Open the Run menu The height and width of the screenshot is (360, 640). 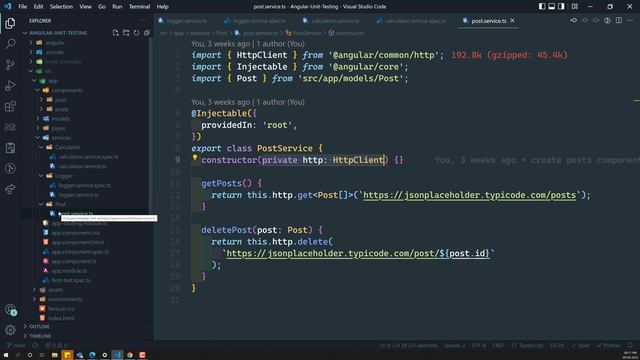[x=117, y=7]
